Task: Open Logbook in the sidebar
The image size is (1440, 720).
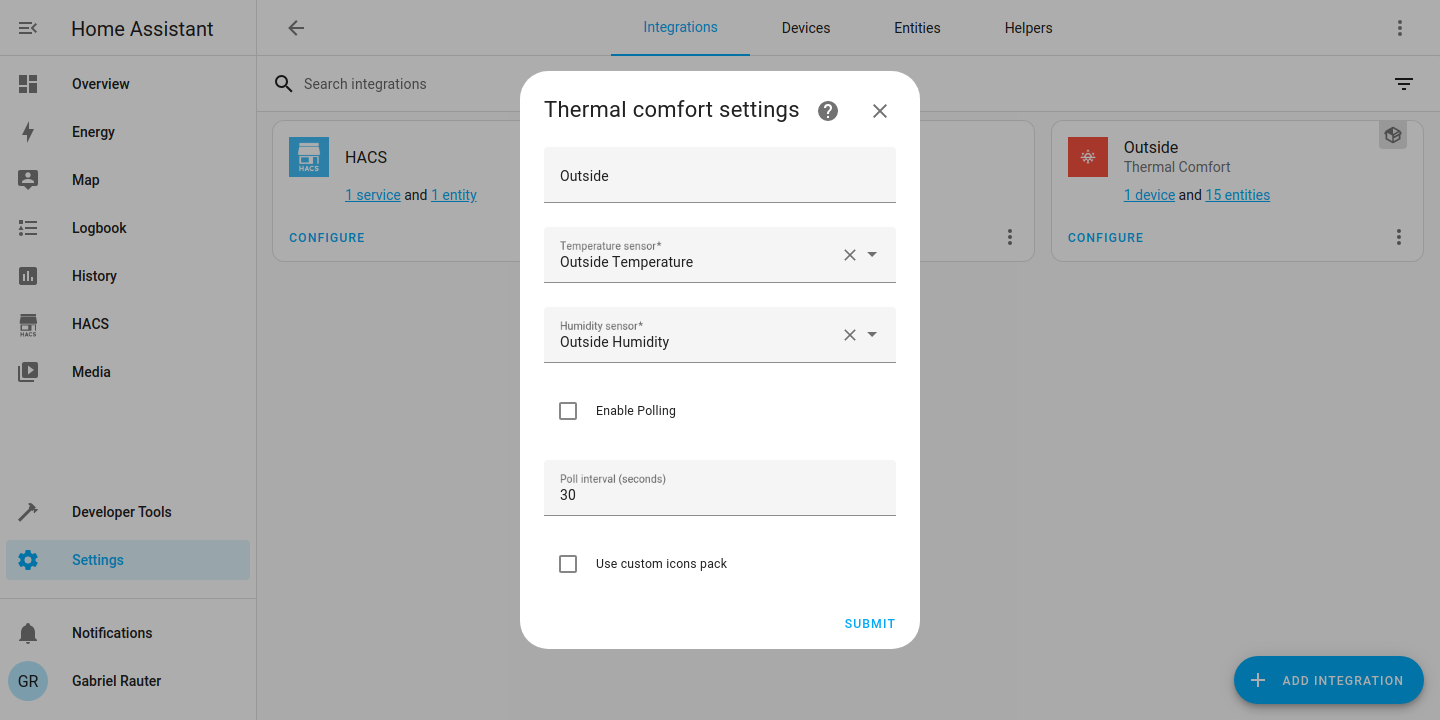Action: pyautogui.click(x=128, y=228)
